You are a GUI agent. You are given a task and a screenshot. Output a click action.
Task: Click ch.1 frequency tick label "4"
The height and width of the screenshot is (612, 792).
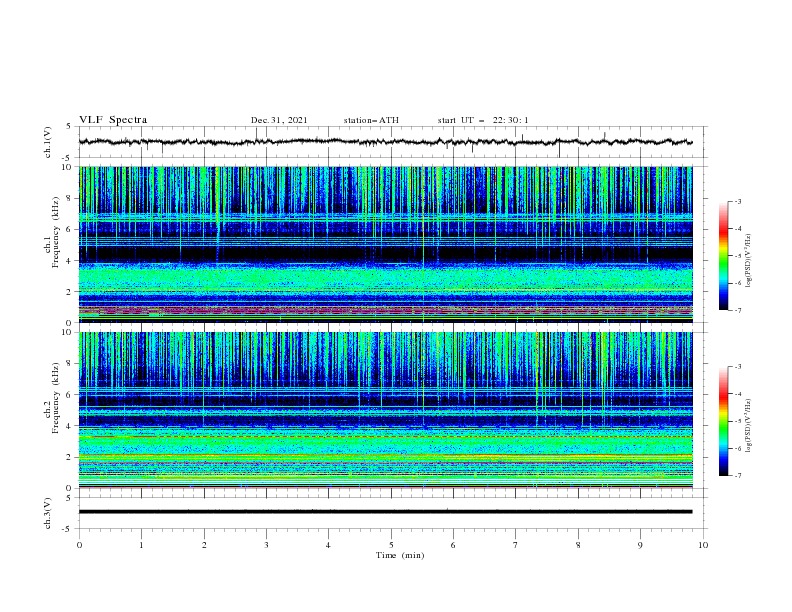click(x=70, y=261)
